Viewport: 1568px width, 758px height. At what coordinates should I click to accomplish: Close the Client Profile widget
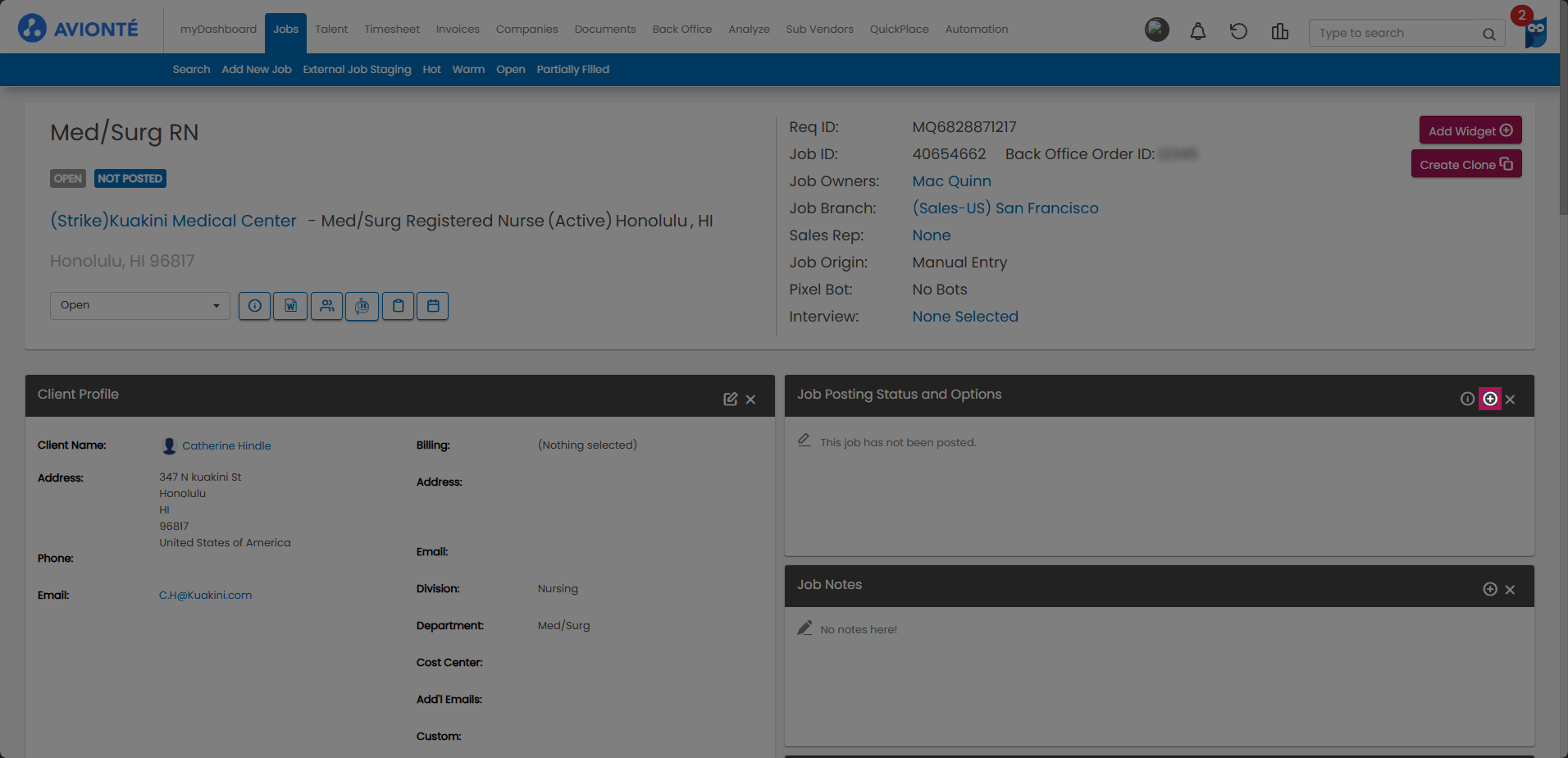click(x=750, y=400)
